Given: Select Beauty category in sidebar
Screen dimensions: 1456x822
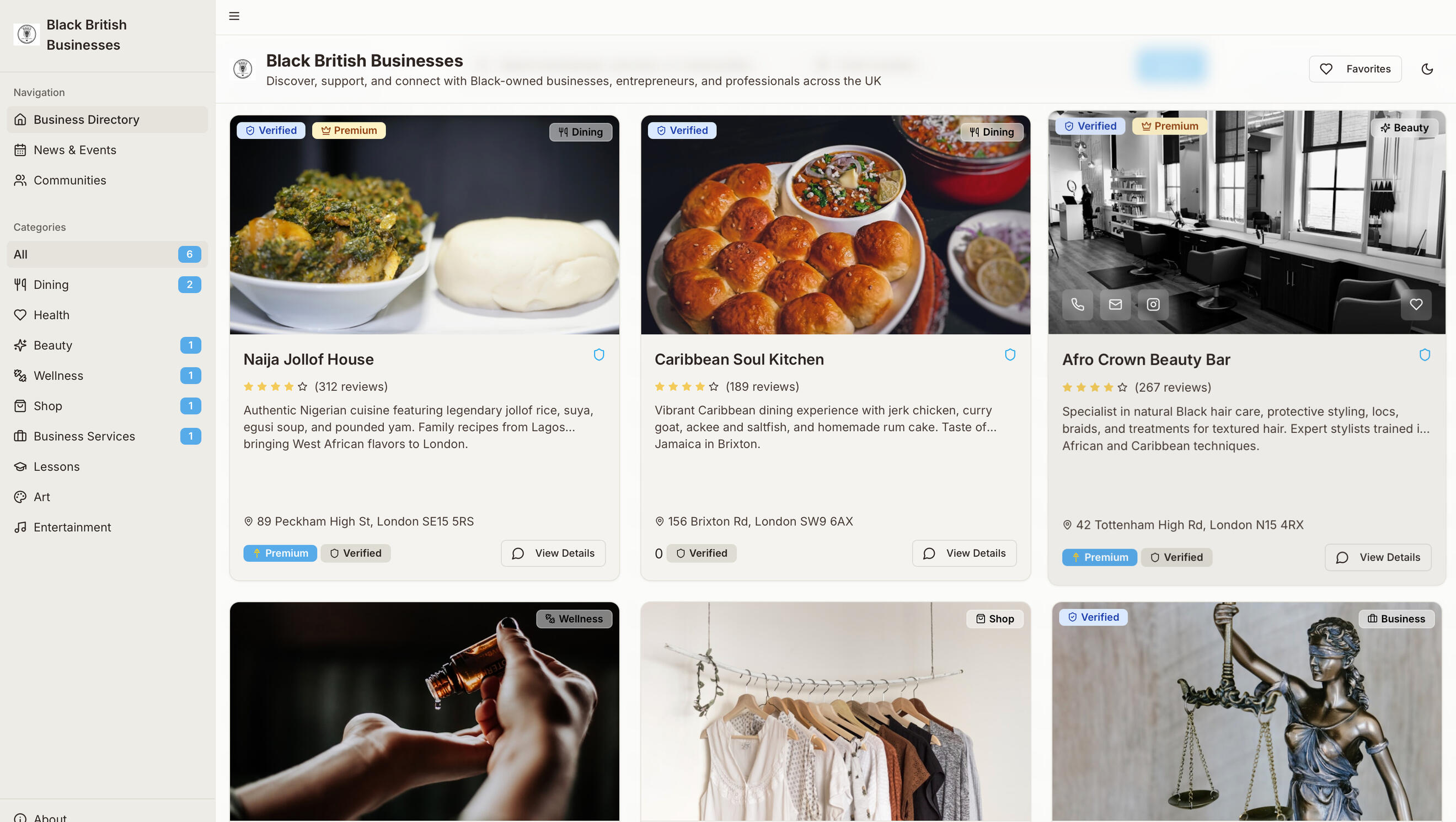Looking at the screenshot, I should click(x=52, y=345).
